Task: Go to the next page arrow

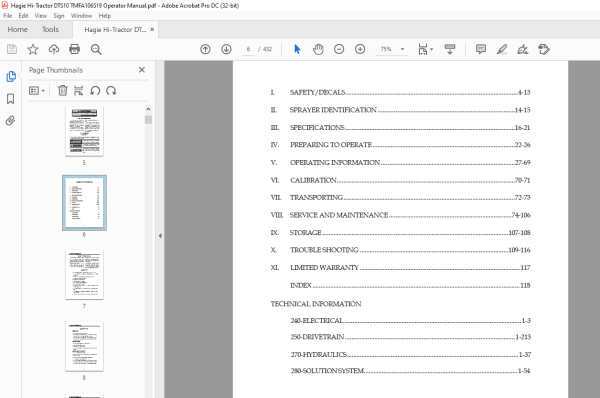Action: click(226, 49)
